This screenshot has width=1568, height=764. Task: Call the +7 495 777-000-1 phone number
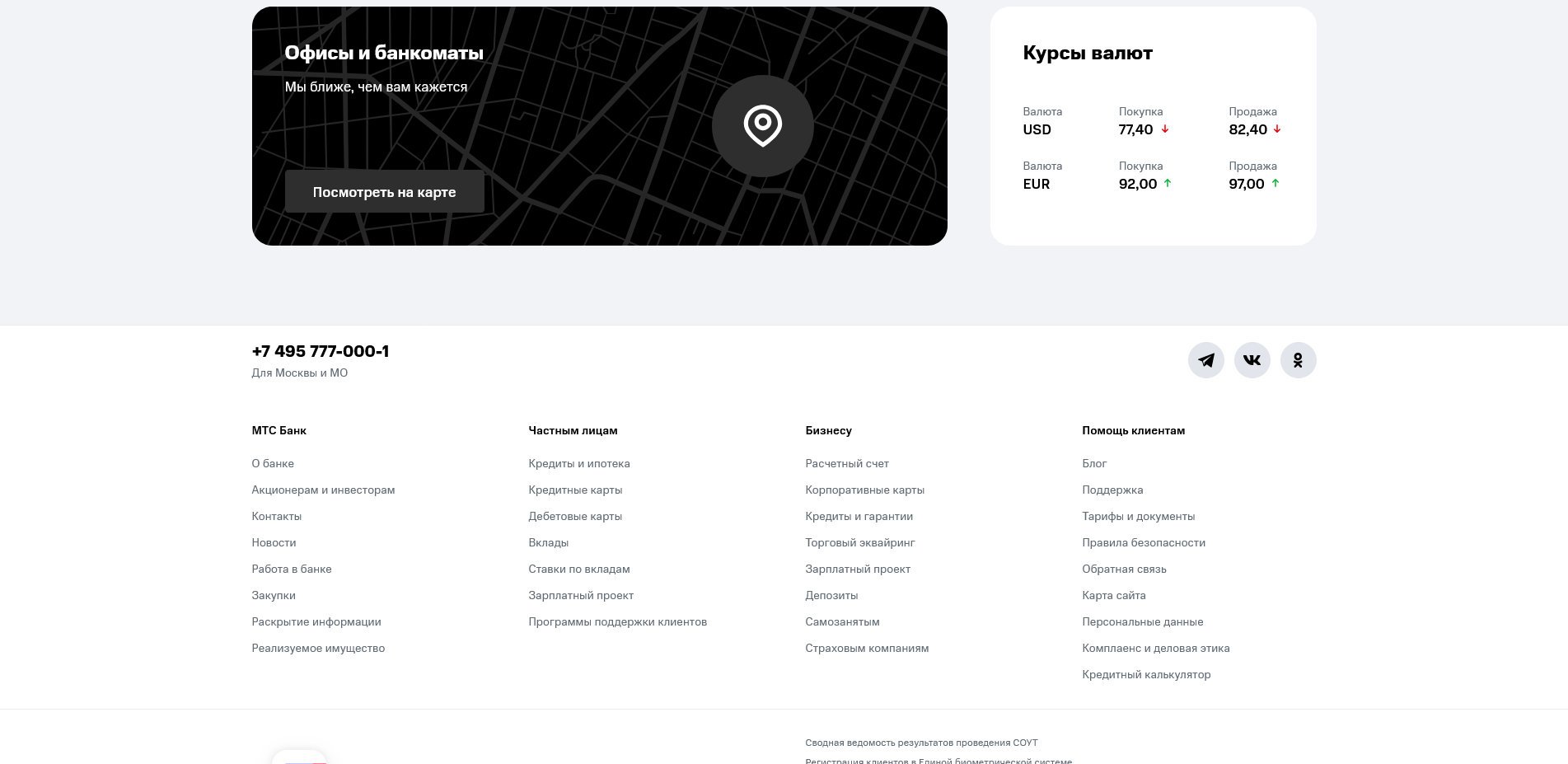[x=320, y=351]
